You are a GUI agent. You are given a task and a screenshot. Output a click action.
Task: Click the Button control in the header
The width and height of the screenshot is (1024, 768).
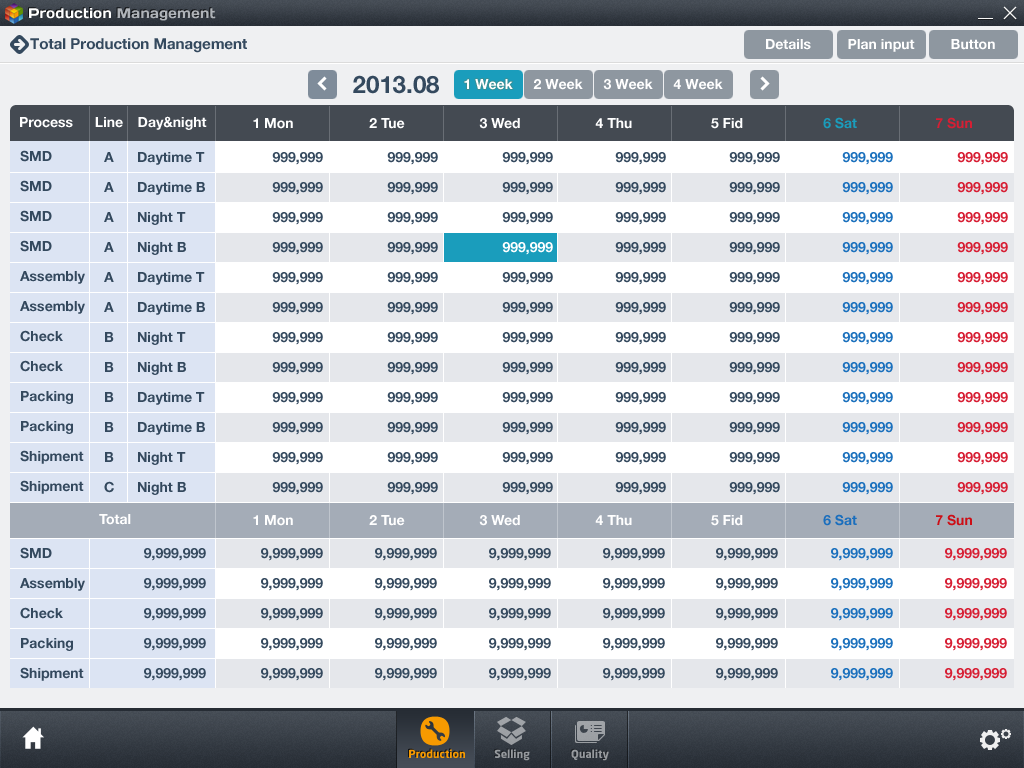tap(973, 44)
